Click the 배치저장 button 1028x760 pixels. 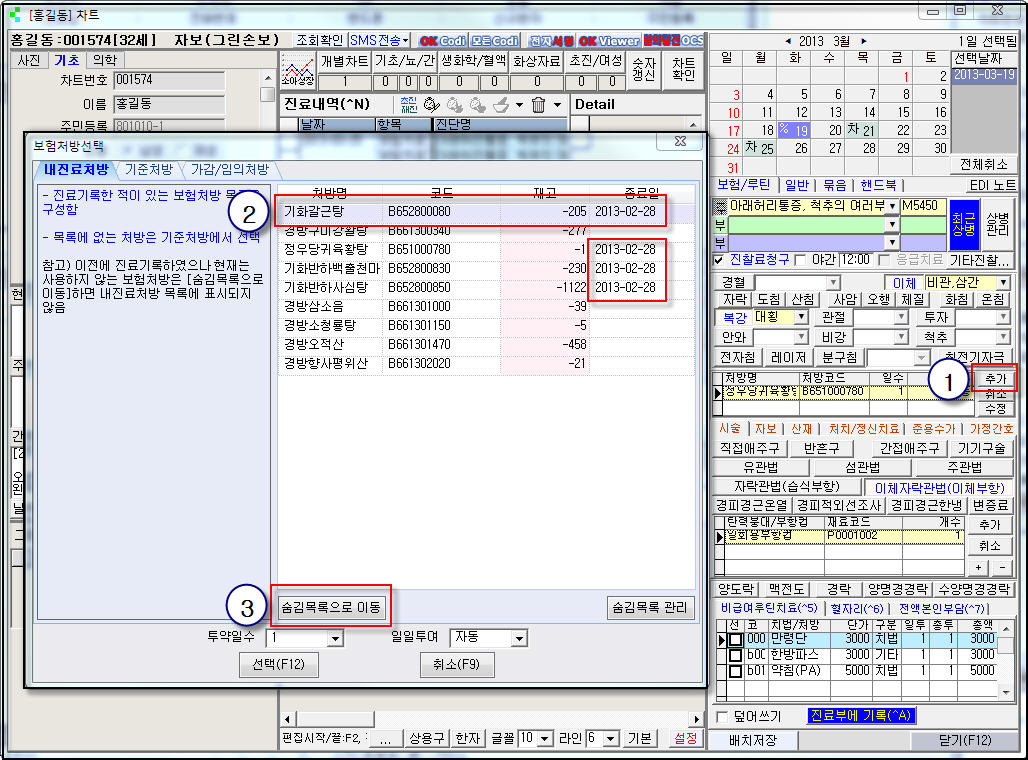point(753,741)
